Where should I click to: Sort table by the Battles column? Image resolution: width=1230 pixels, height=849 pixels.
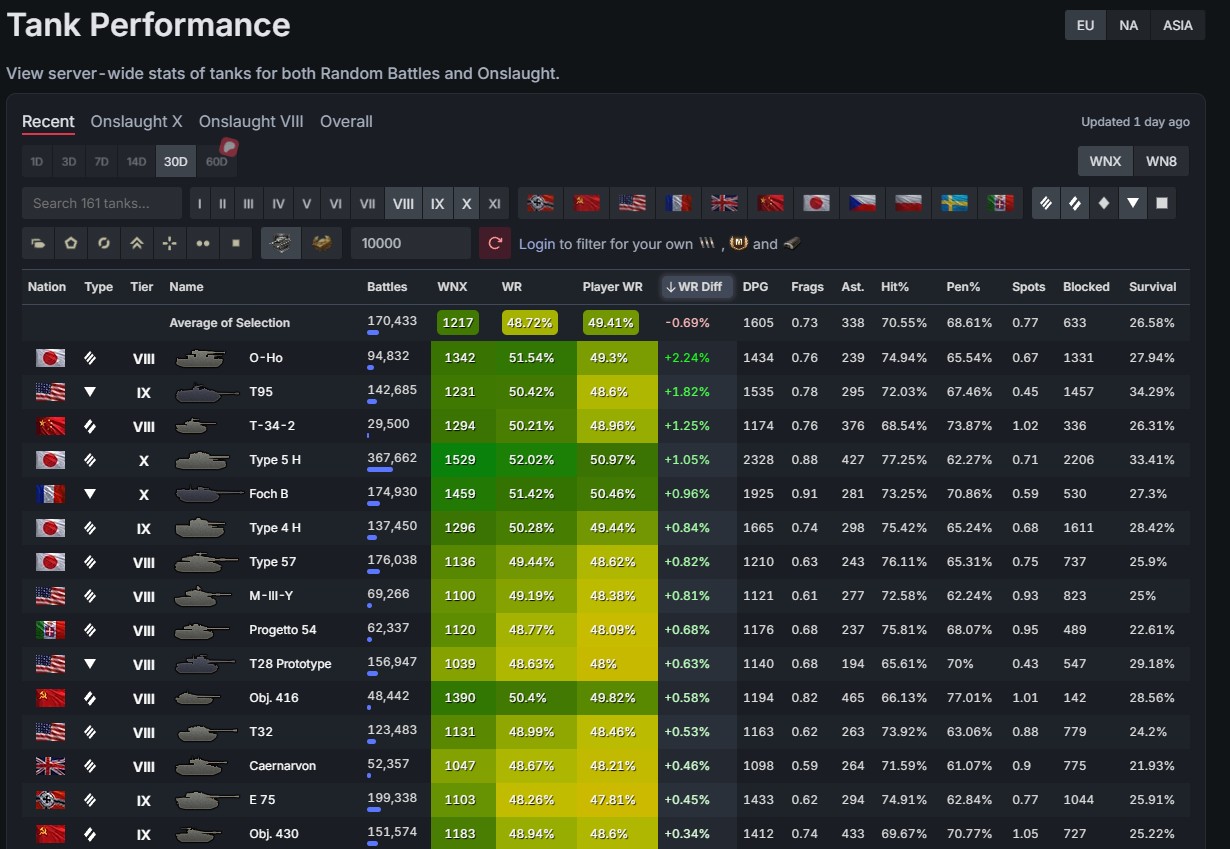(387, 287)
